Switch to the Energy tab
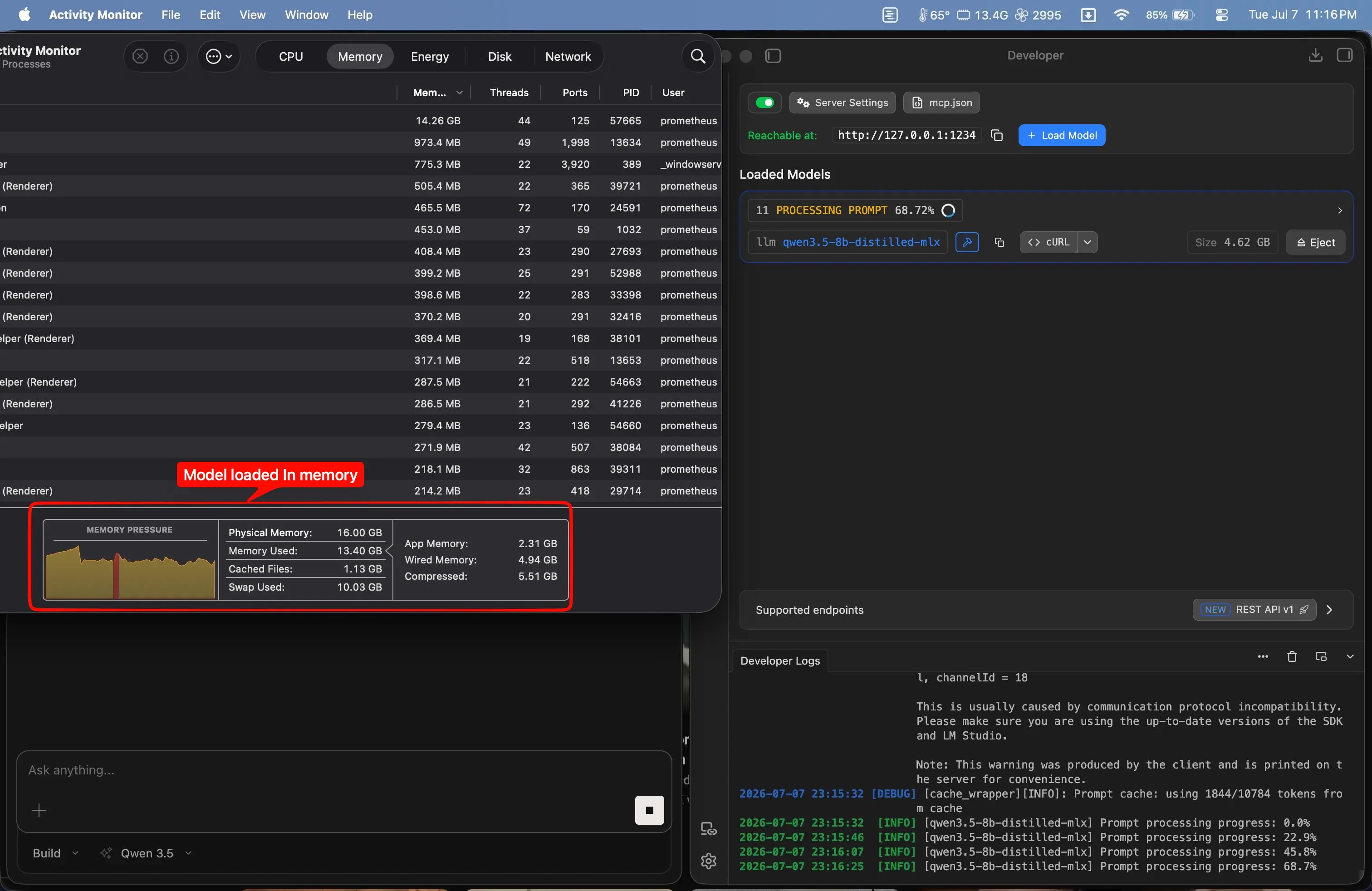 [430, 56]
